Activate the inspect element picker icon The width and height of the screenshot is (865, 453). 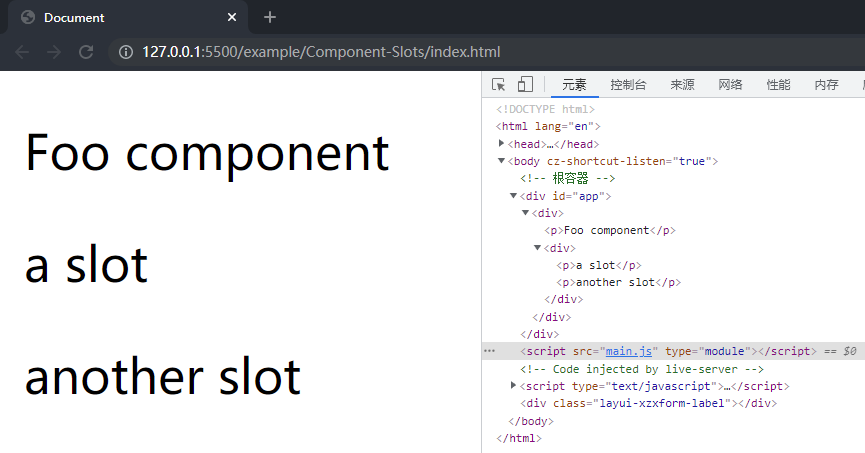pyautogui.click(x=498, y=84)
